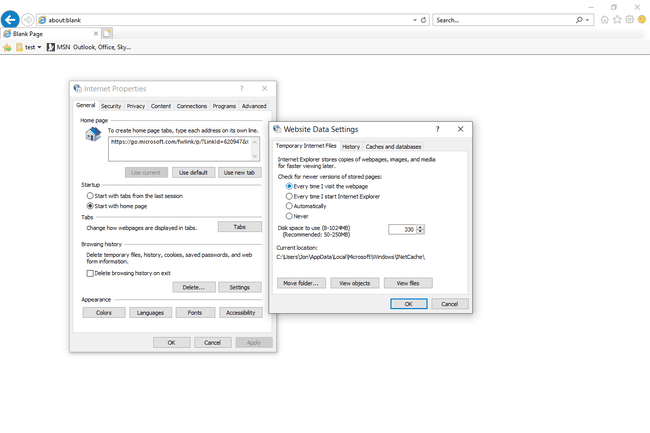The width and height of the screenshot is (650, 433).
Task: Switch to the Advanced tab
Action: tap(254, 106)
